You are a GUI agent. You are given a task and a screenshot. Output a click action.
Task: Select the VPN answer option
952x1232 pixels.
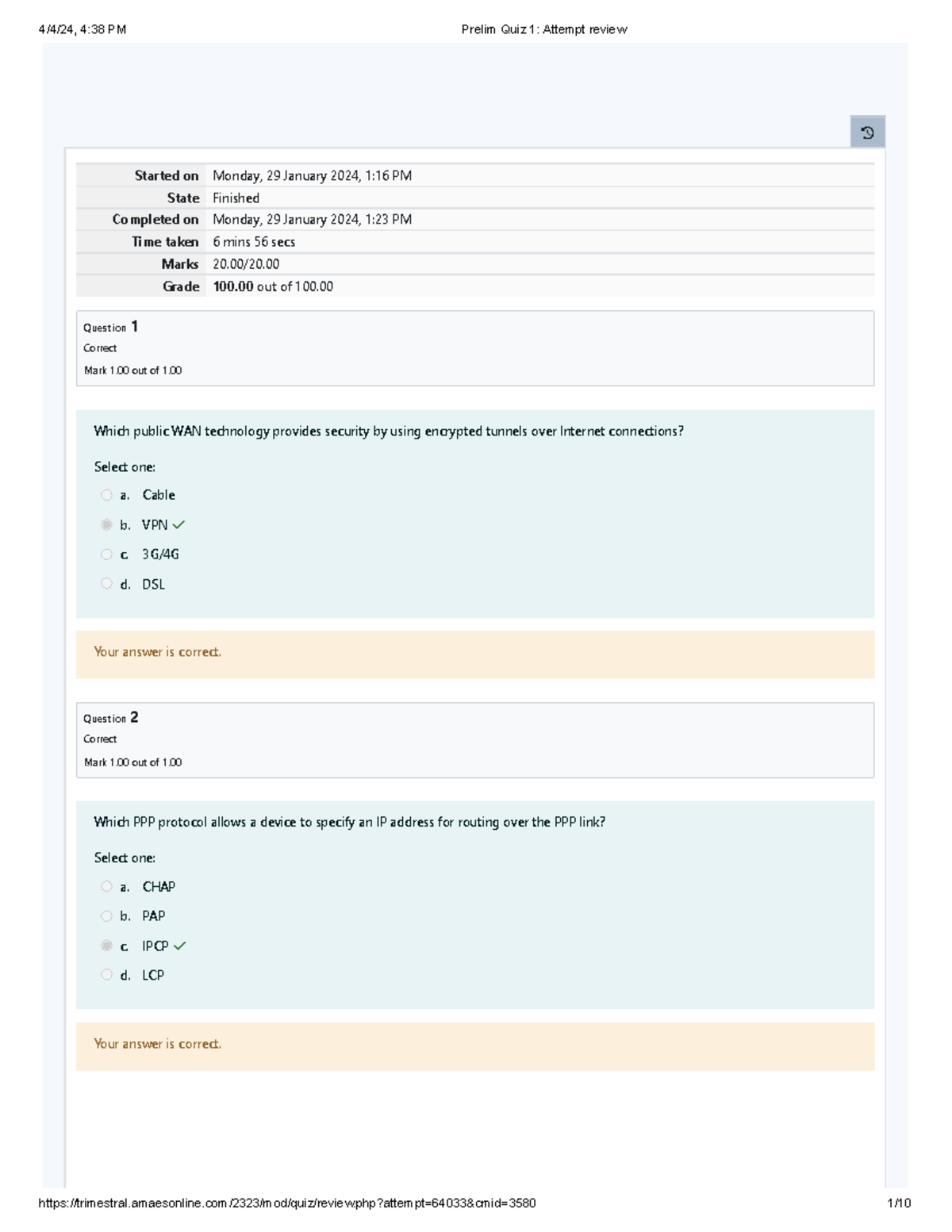pos(107,524)
